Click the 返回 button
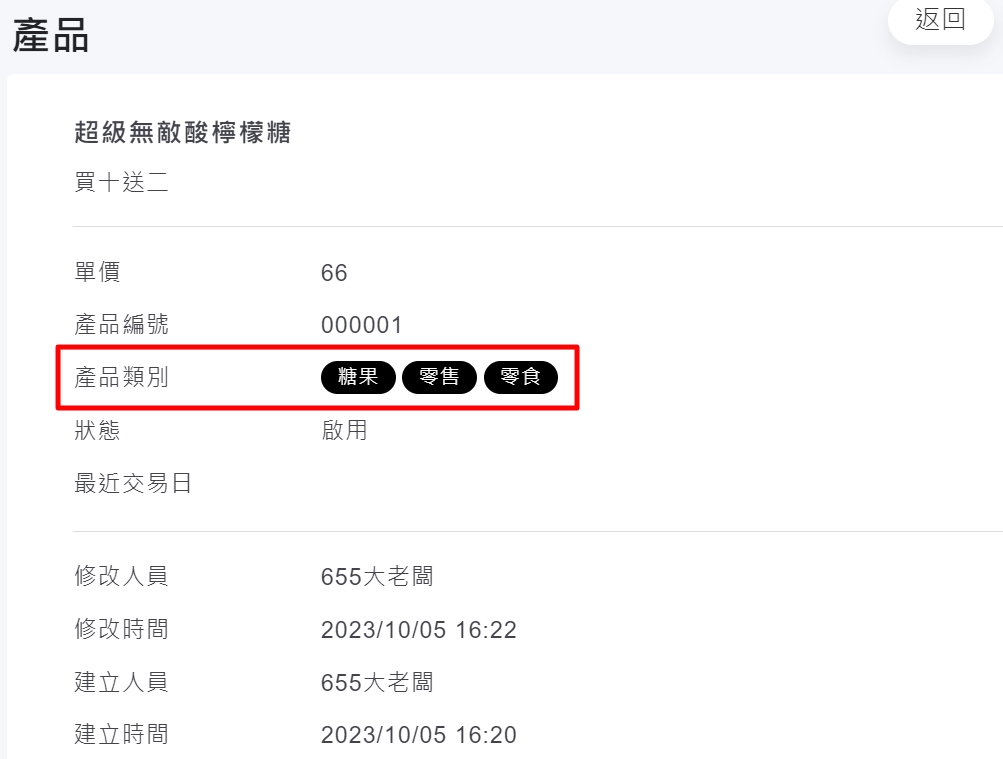Image resolution: width=1003 pixels, height=759 pixels. pyautogui.click(x=940, y=20)
